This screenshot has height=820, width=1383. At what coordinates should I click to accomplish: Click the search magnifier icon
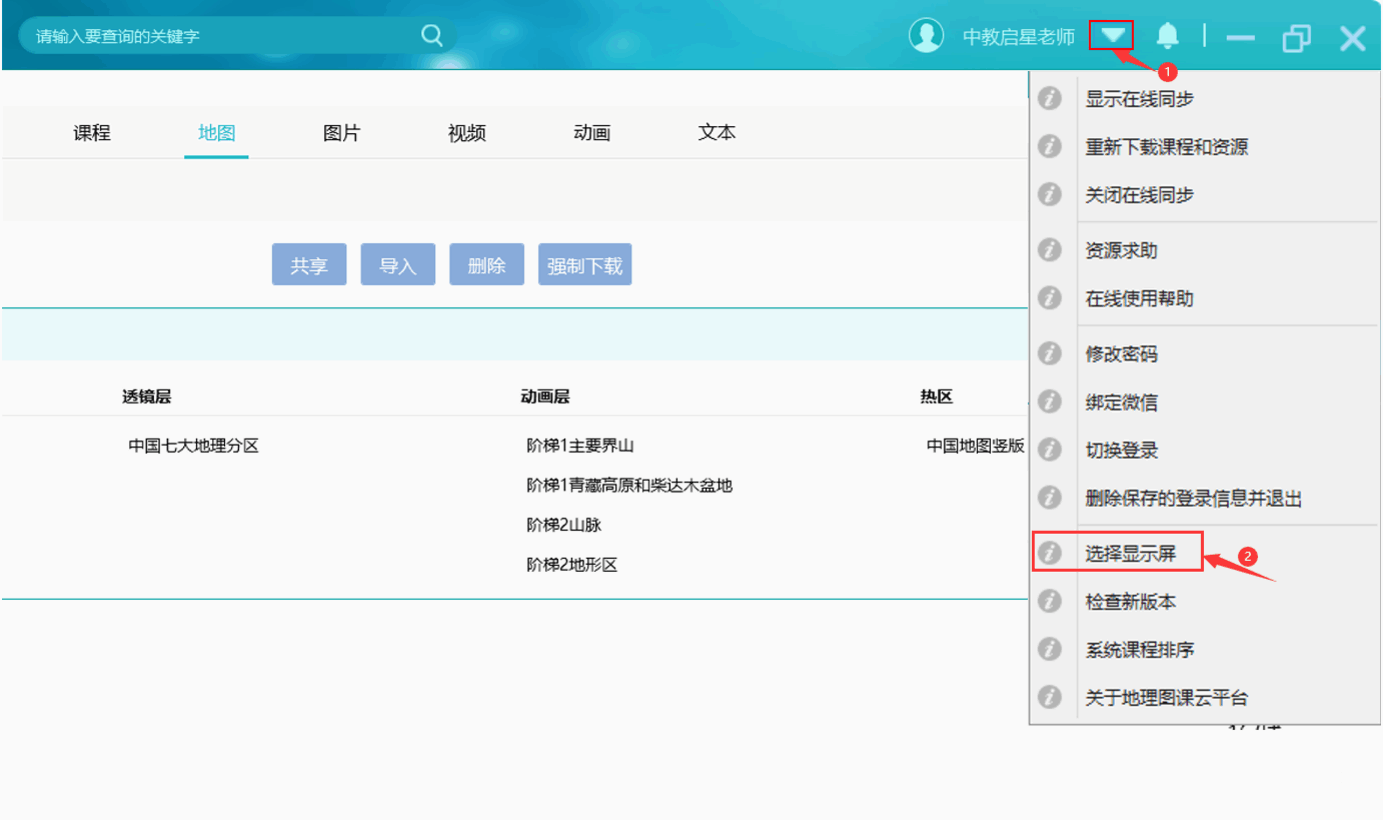click(x=431, y=36)
